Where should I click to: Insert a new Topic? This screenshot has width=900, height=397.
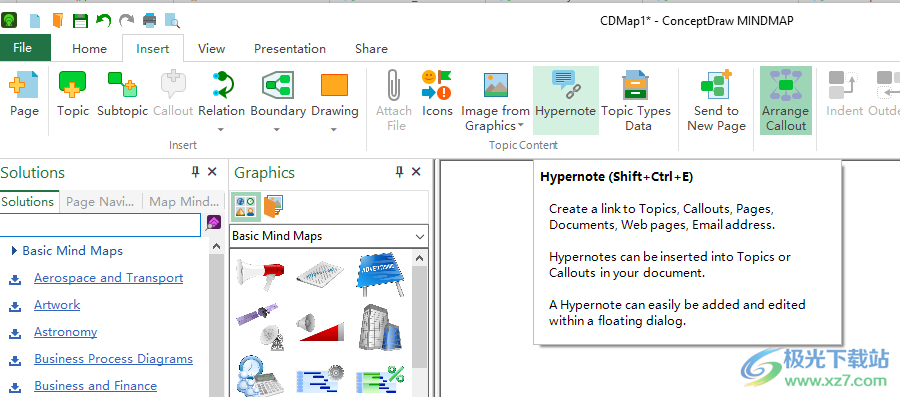tap(73, 94)
